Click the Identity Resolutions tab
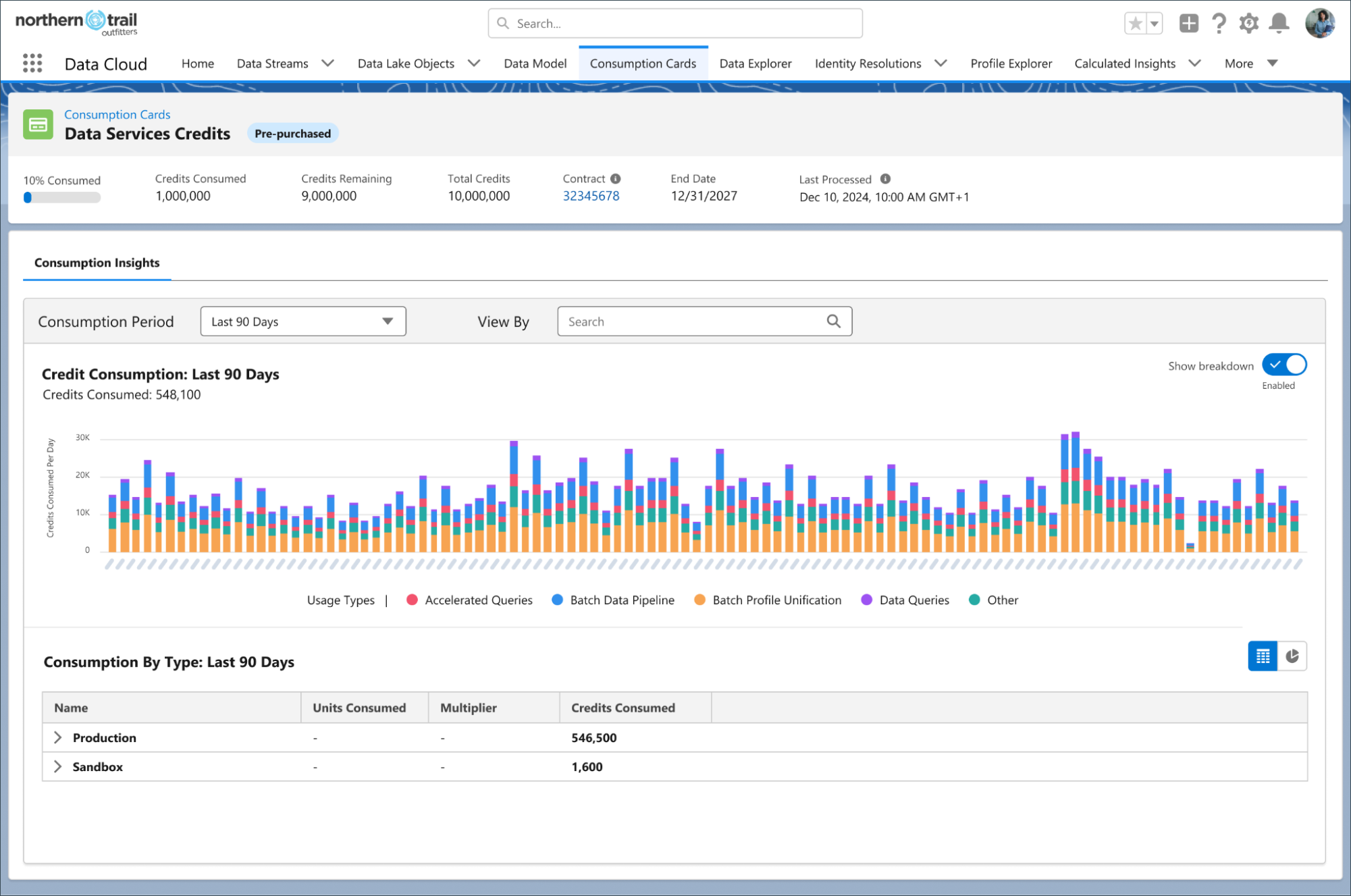The height and width of the screenshot is (896, 1351). [868, 63]
